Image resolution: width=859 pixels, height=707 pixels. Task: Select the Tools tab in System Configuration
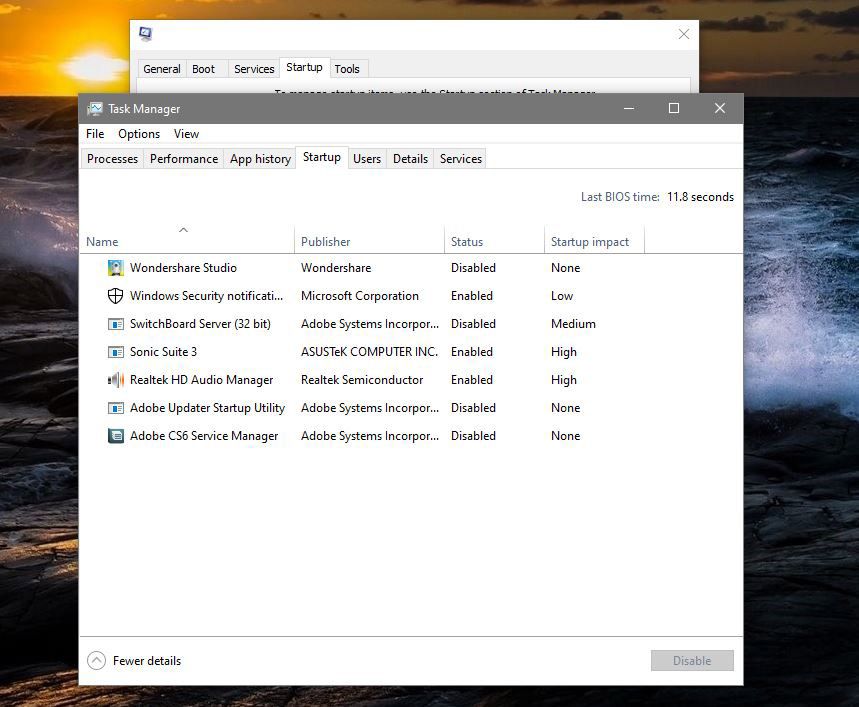point(347,68)
